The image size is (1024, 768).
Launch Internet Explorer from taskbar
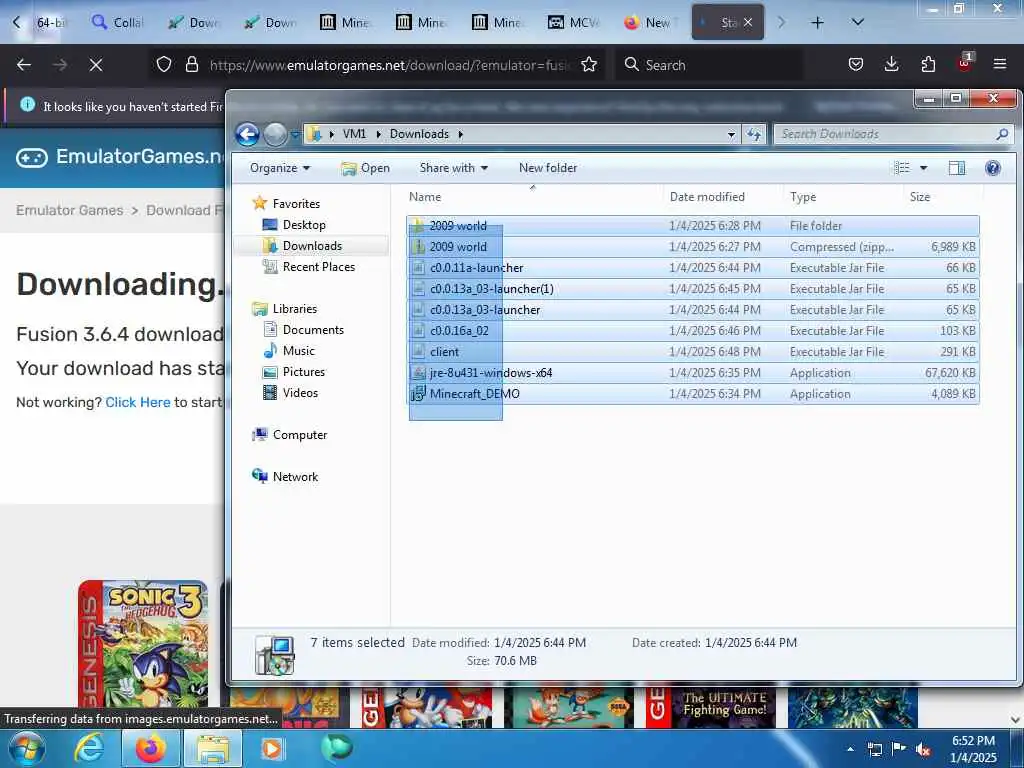[x=88, y=748]
